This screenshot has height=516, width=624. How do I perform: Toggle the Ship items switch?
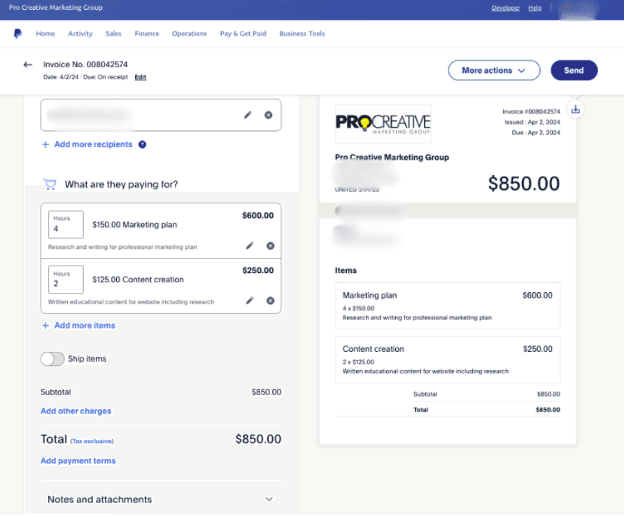coord(52,359)
